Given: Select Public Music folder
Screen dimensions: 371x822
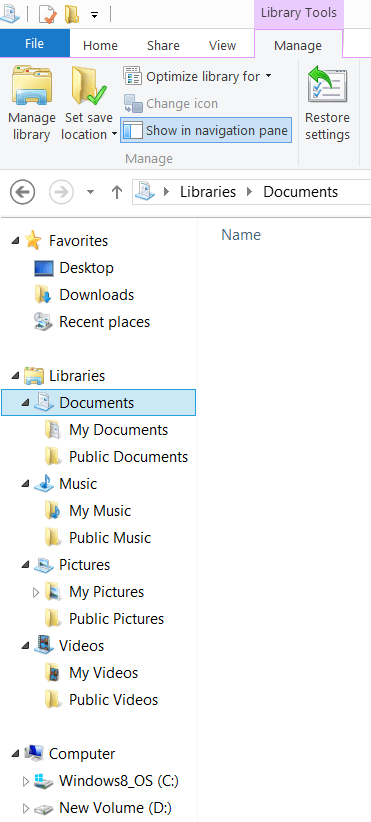Looking at the screenshot, I should pyautogui.click(x=110, y=538).
